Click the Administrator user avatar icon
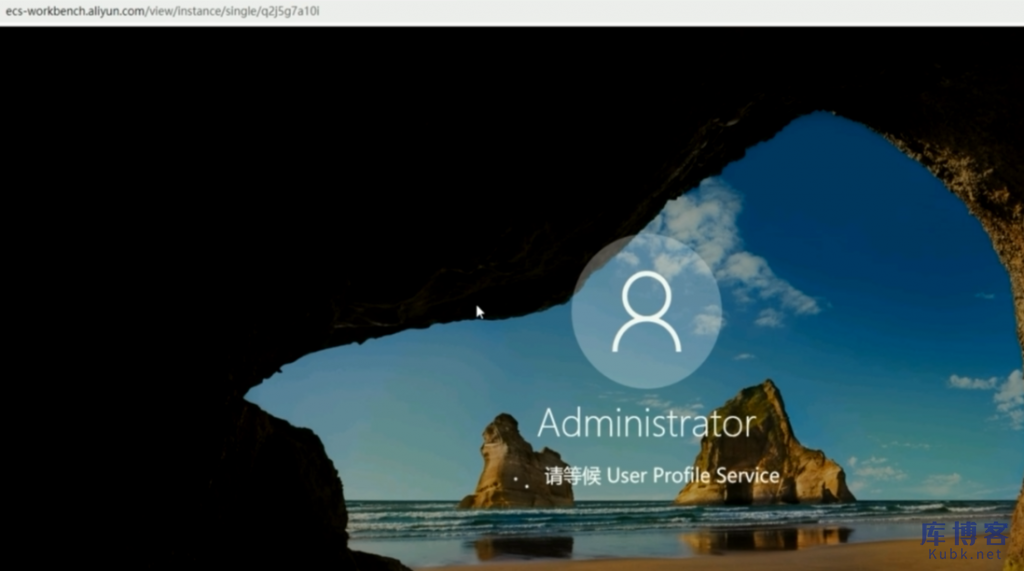Viewport: 1024px width, 571px height. tap(647, 312)
